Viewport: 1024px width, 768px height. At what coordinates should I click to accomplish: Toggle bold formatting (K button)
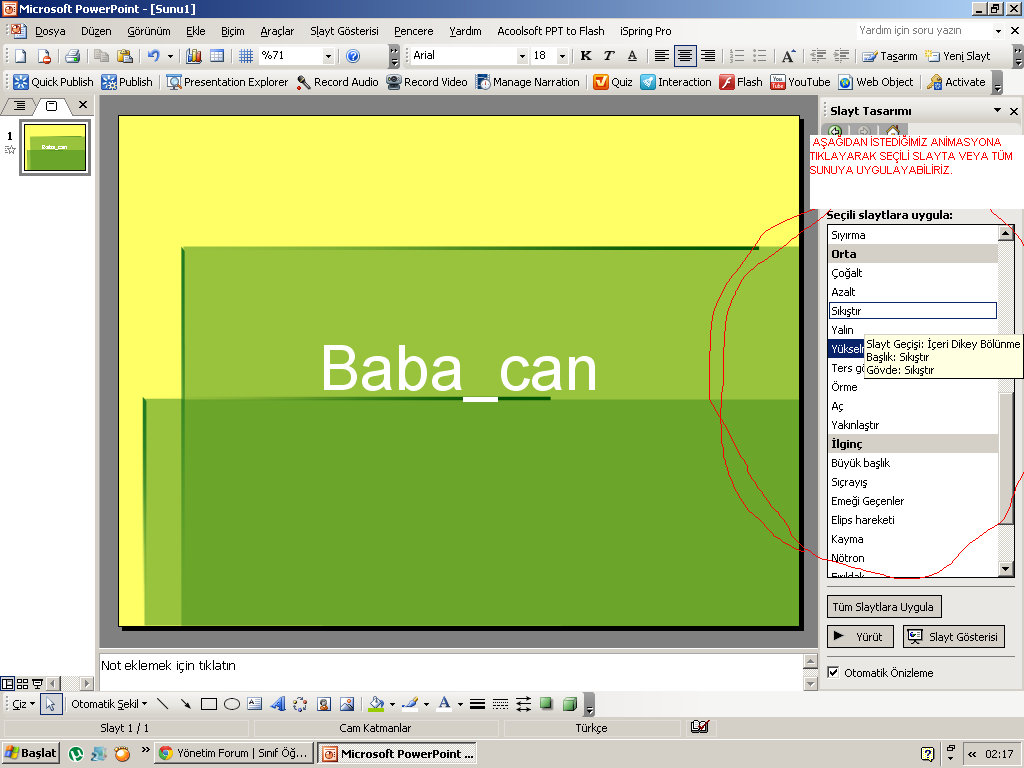tap(586, 56)
